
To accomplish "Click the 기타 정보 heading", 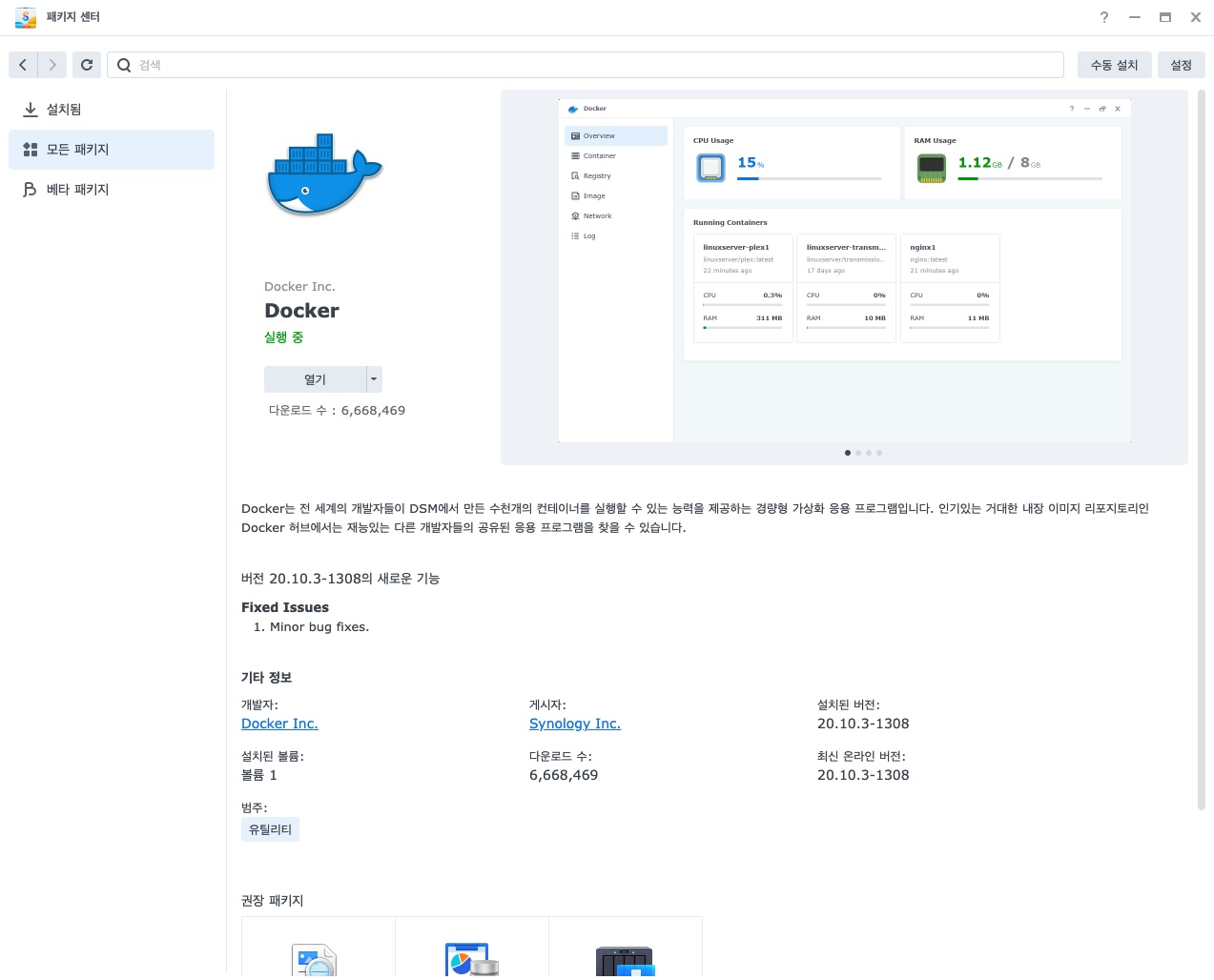I will [x=266, y=678].
